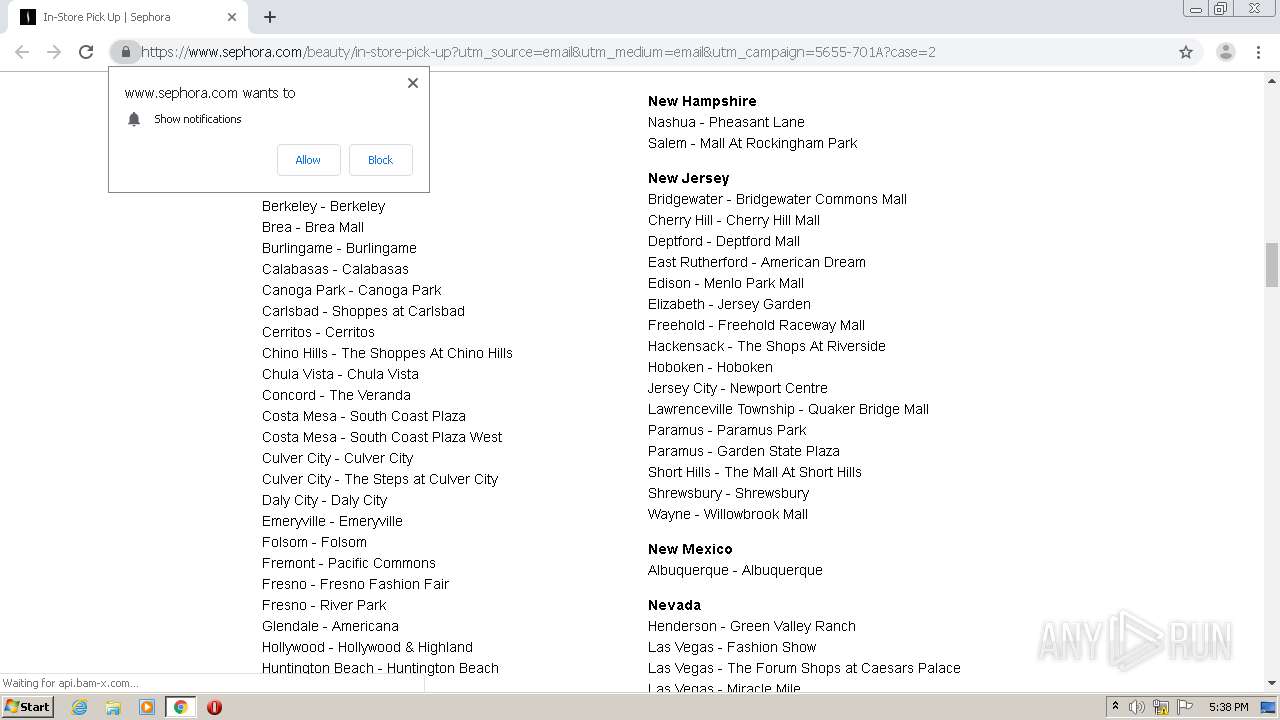Choose Cherry Hill - Cherry Hill Mall
The image size is (1280, 720).
(734, 220)
